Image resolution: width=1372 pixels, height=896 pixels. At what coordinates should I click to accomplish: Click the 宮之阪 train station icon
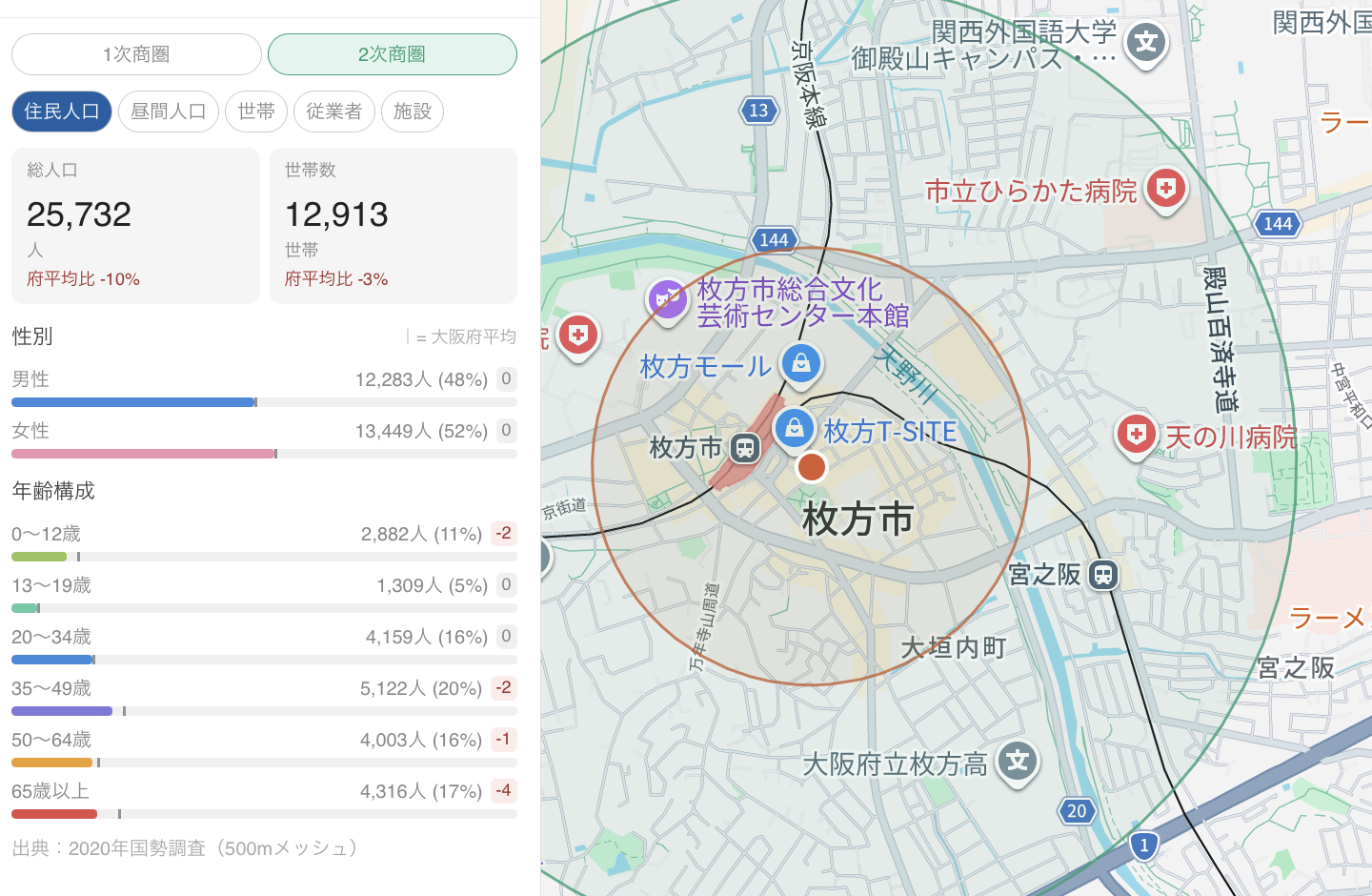(x=1103, y=575)
